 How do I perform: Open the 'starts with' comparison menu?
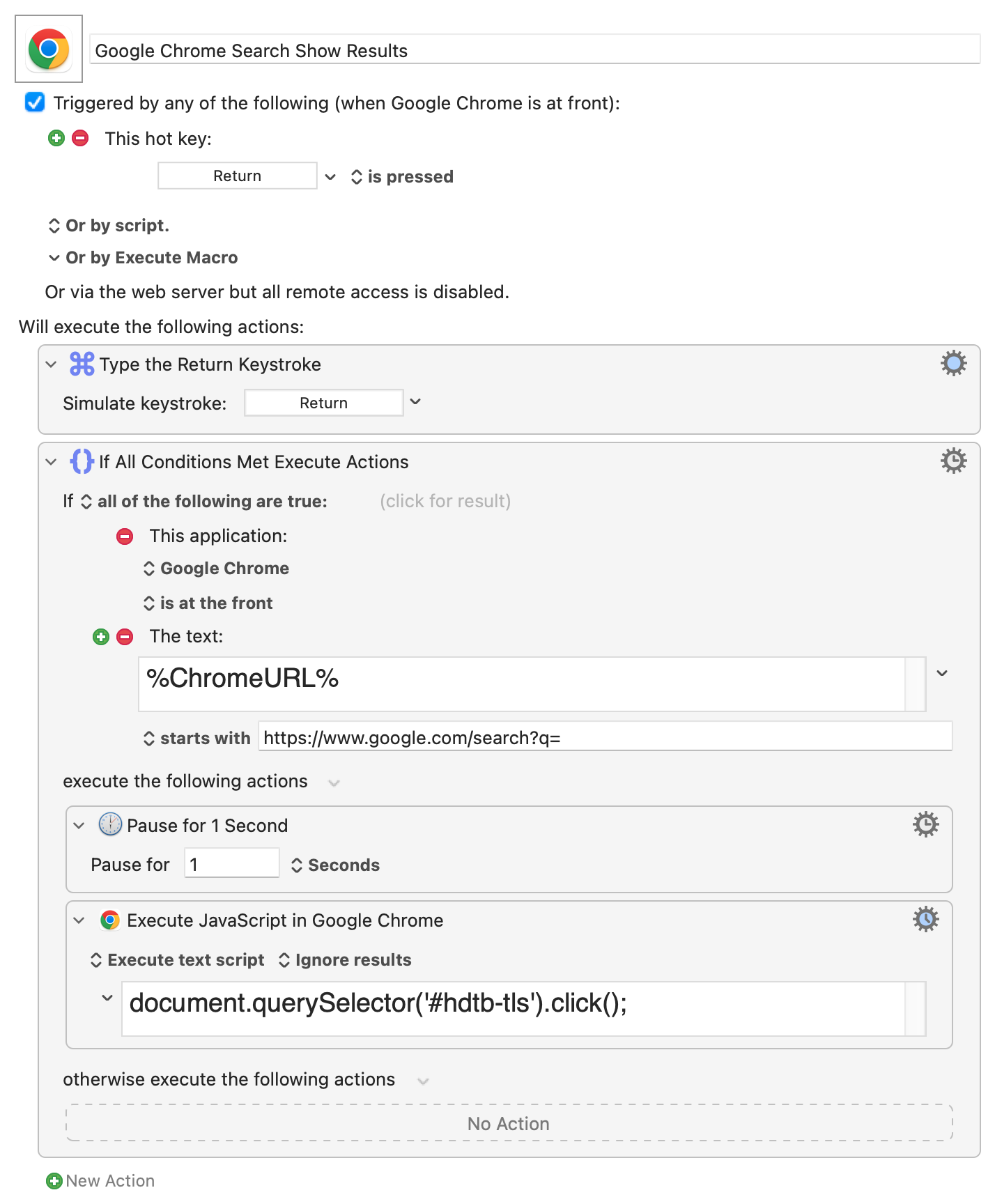[x=196, y=739]
